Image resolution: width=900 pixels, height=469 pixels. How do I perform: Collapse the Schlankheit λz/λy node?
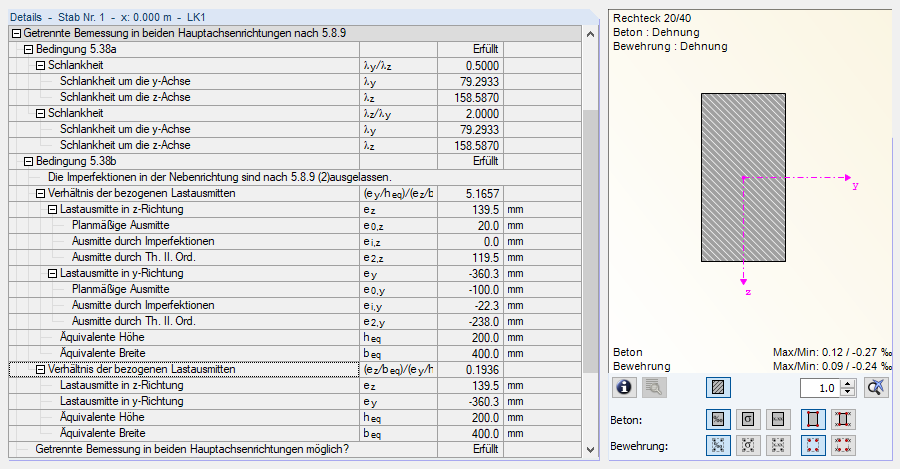pyautogui.click(x=40, y=114)
